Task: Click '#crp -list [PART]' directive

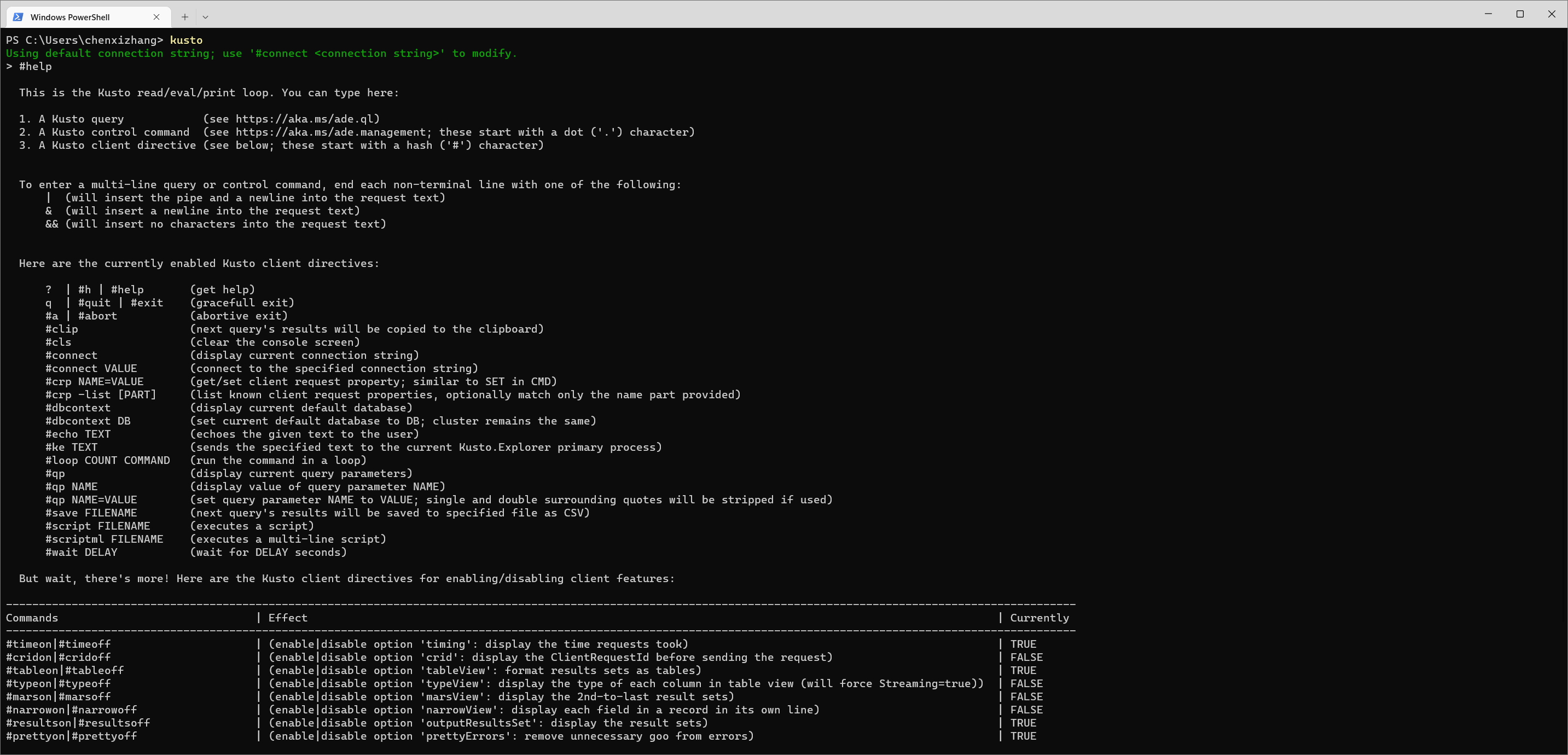Action: [101, 394]
